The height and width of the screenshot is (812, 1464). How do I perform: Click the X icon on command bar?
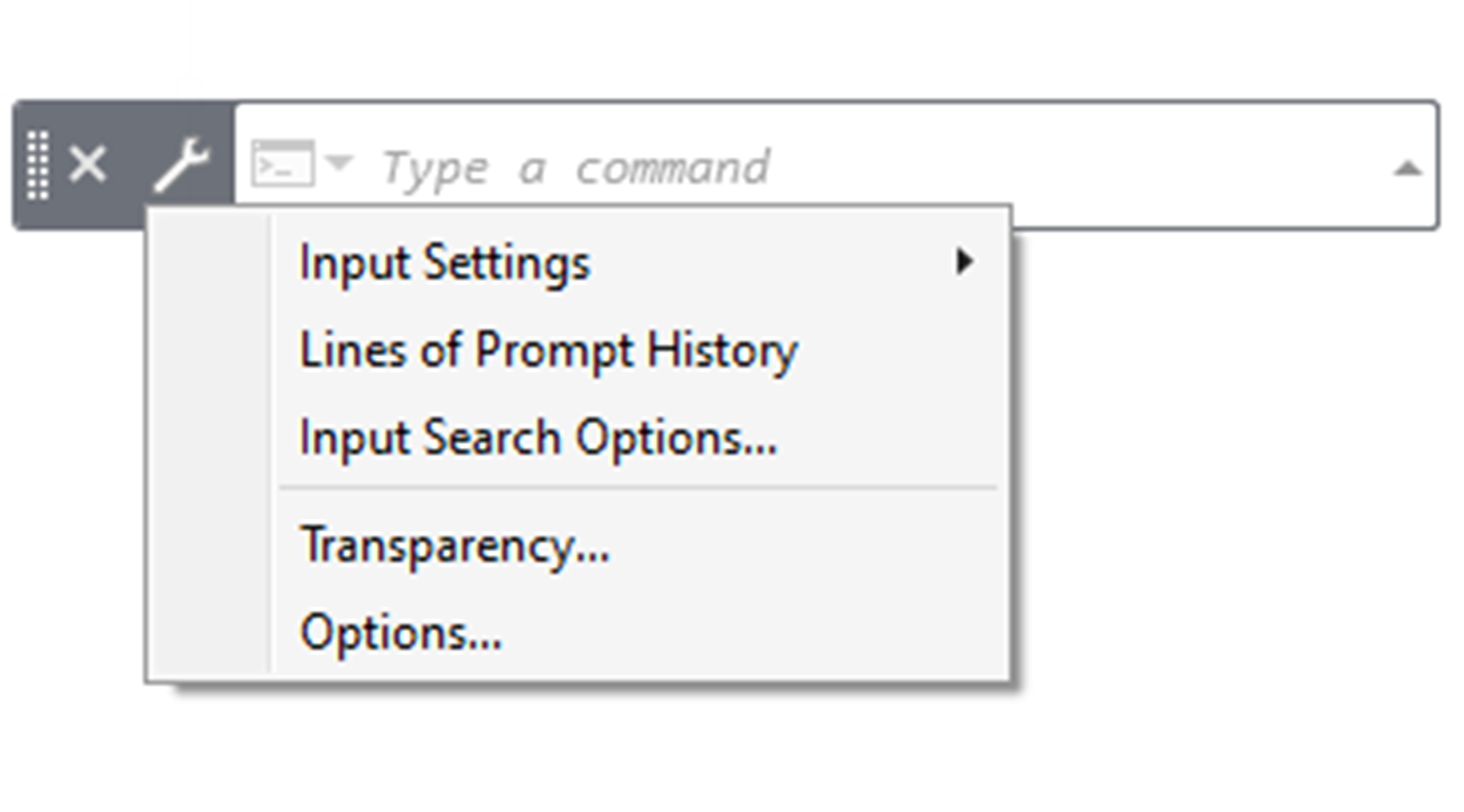[x=88, y=165]
